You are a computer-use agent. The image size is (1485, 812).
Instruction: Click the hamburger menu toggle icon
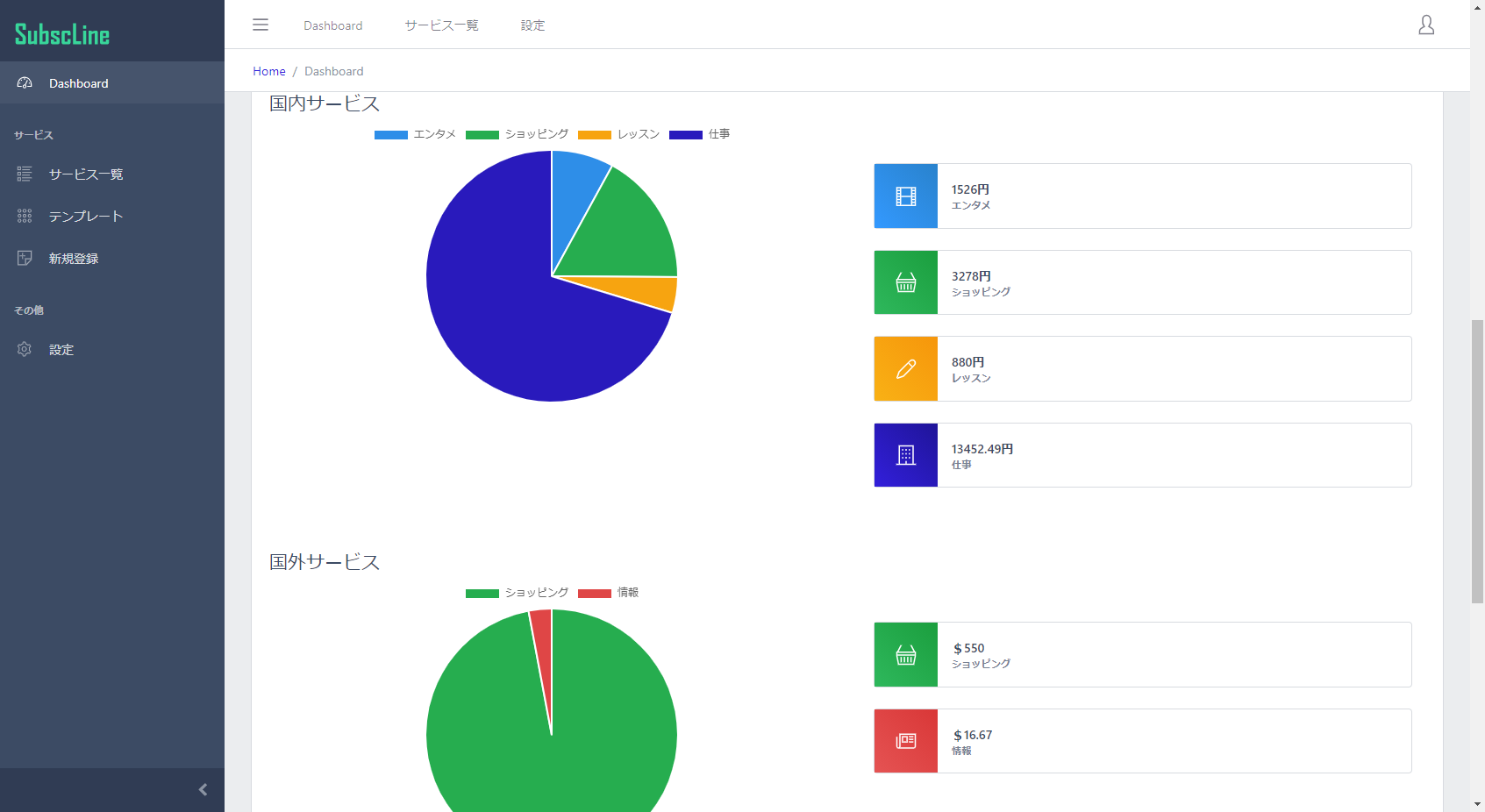[261, 25]
